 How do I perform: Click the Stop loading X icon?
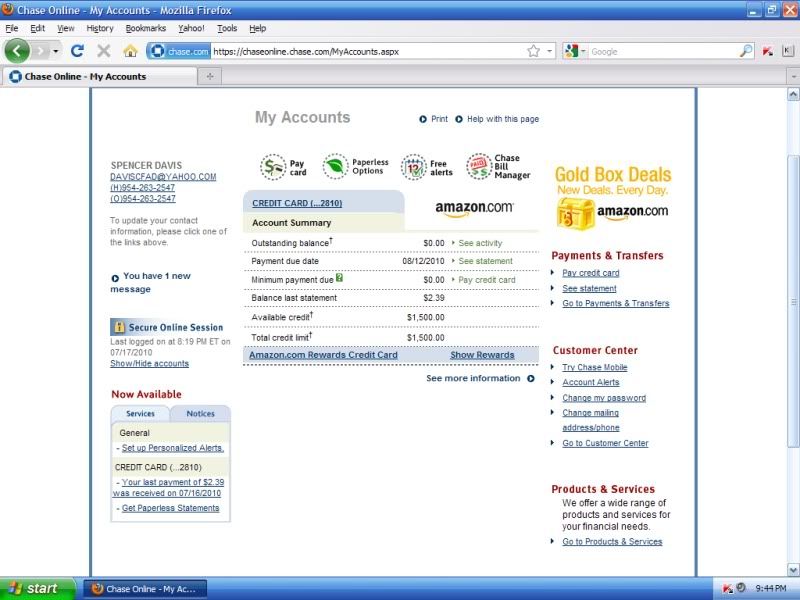click(104, 51)
